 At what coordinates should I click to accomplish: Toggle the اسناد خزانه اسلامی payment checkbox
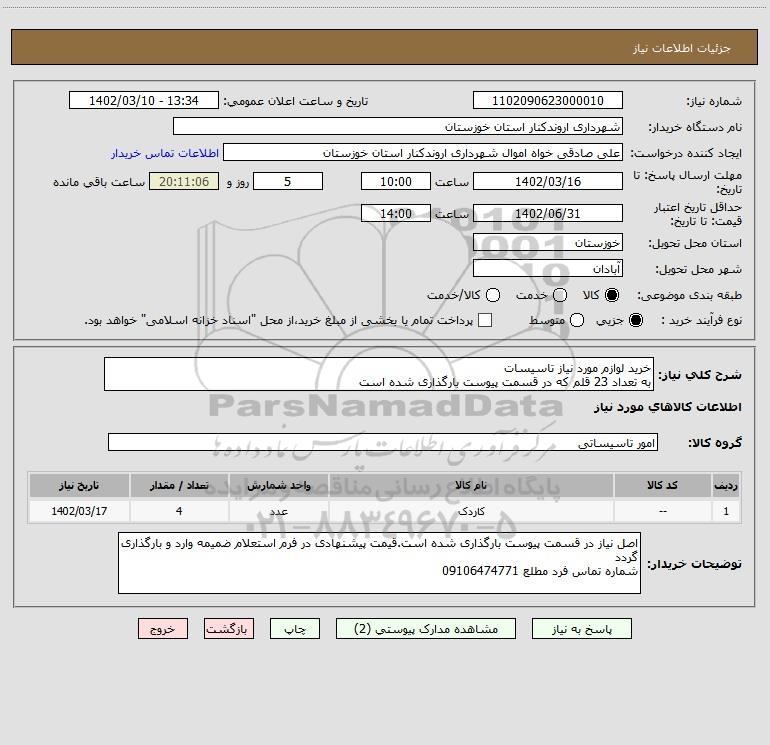[485, 320]
